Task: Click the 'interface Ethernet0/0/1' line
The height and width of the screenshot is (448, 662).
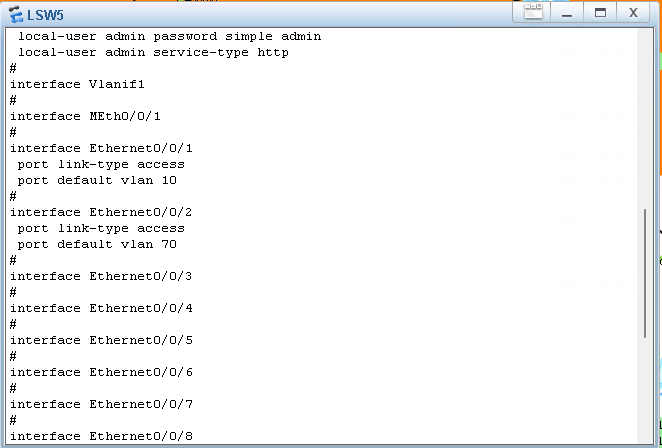Action: [x=101, y=148]
